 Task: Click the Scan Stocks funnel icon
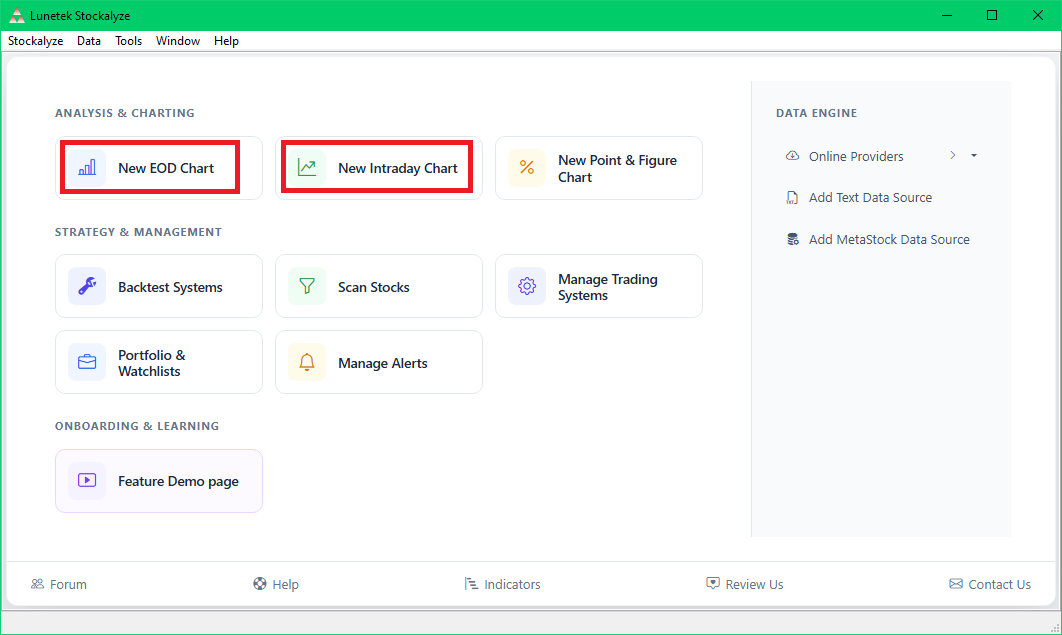[x=307, y=286]
